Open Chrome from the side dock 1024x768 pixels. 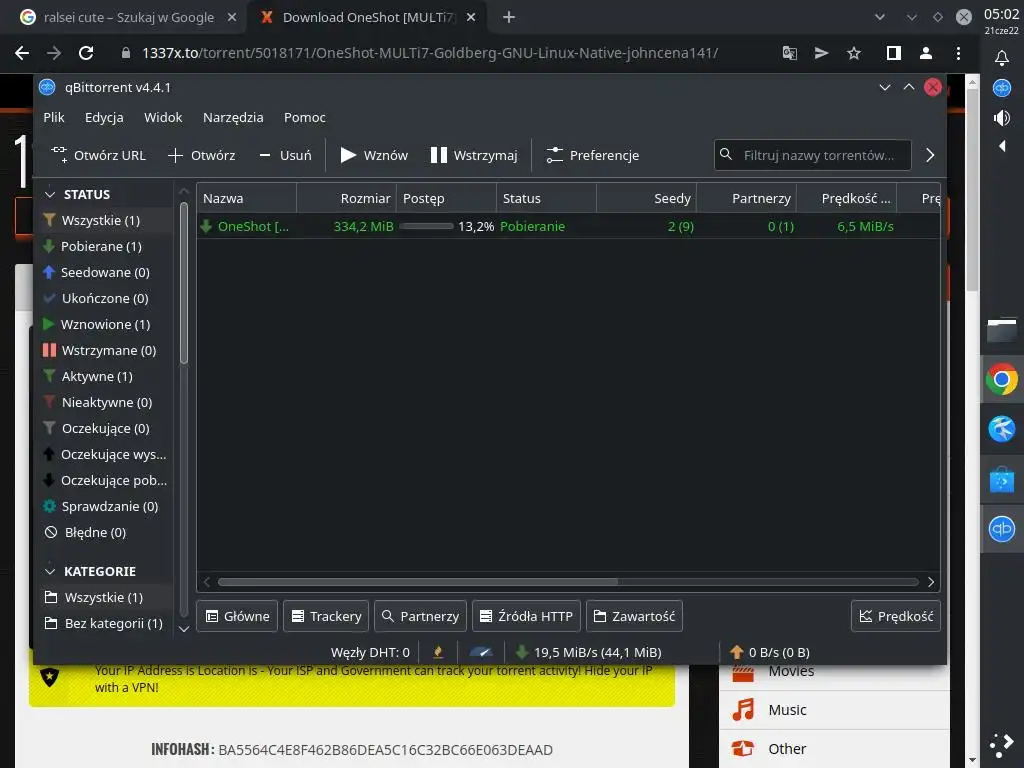point(1002,379)
